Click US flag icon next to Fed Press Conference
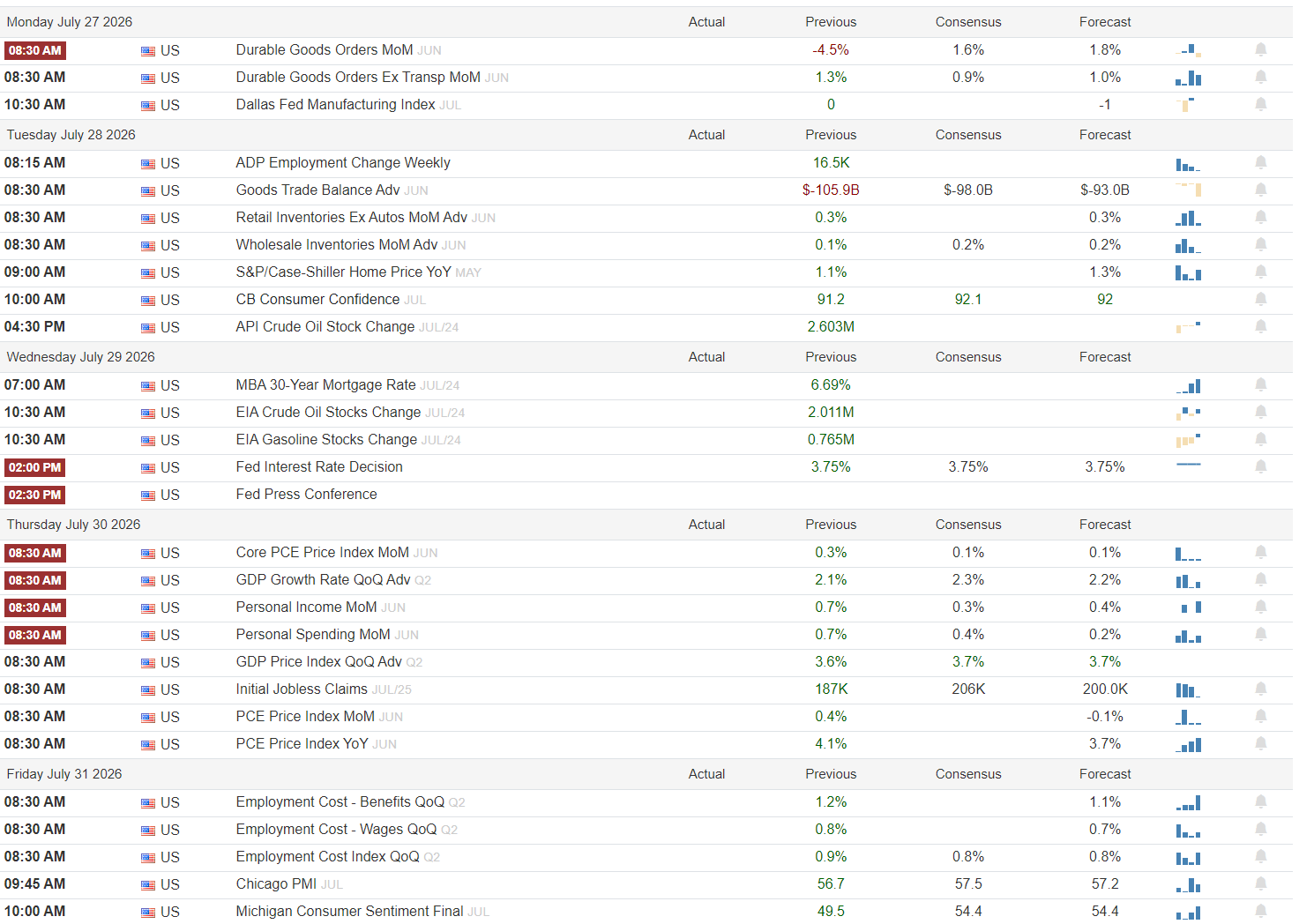This screenshot has height=924, width=1299. [x=148, y=496]
